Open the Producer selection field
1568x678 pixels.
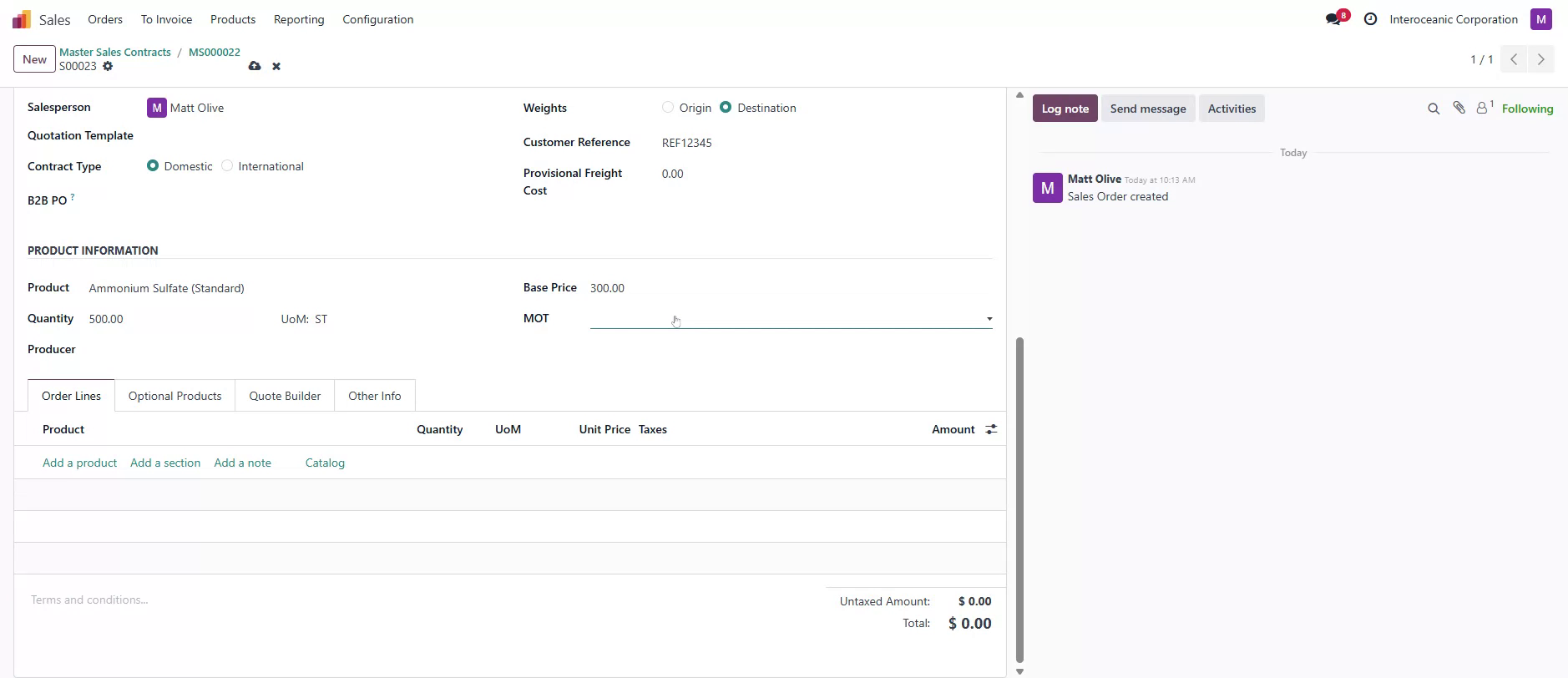[292, 350]
